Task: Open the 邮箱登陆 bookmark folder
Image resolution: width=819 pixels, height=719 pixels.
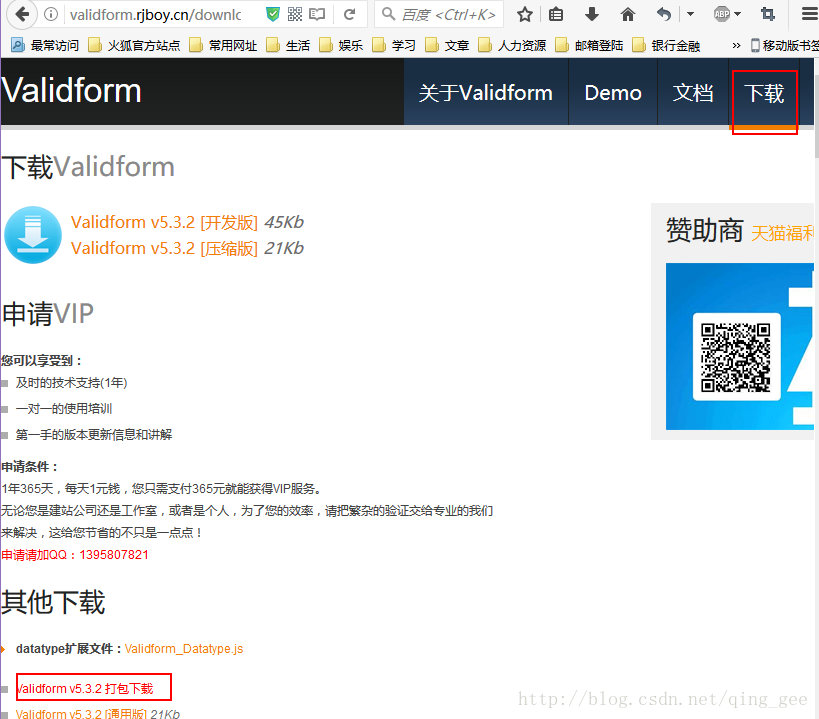Action: coord(589,45)
